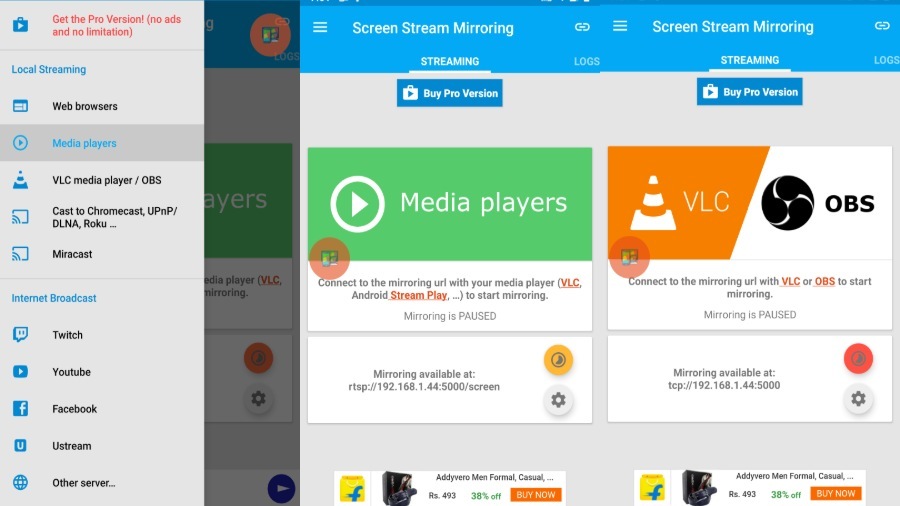The image size is (900, 506).
Task: Follow the Stream Play link in instructions
Action: 419,295
